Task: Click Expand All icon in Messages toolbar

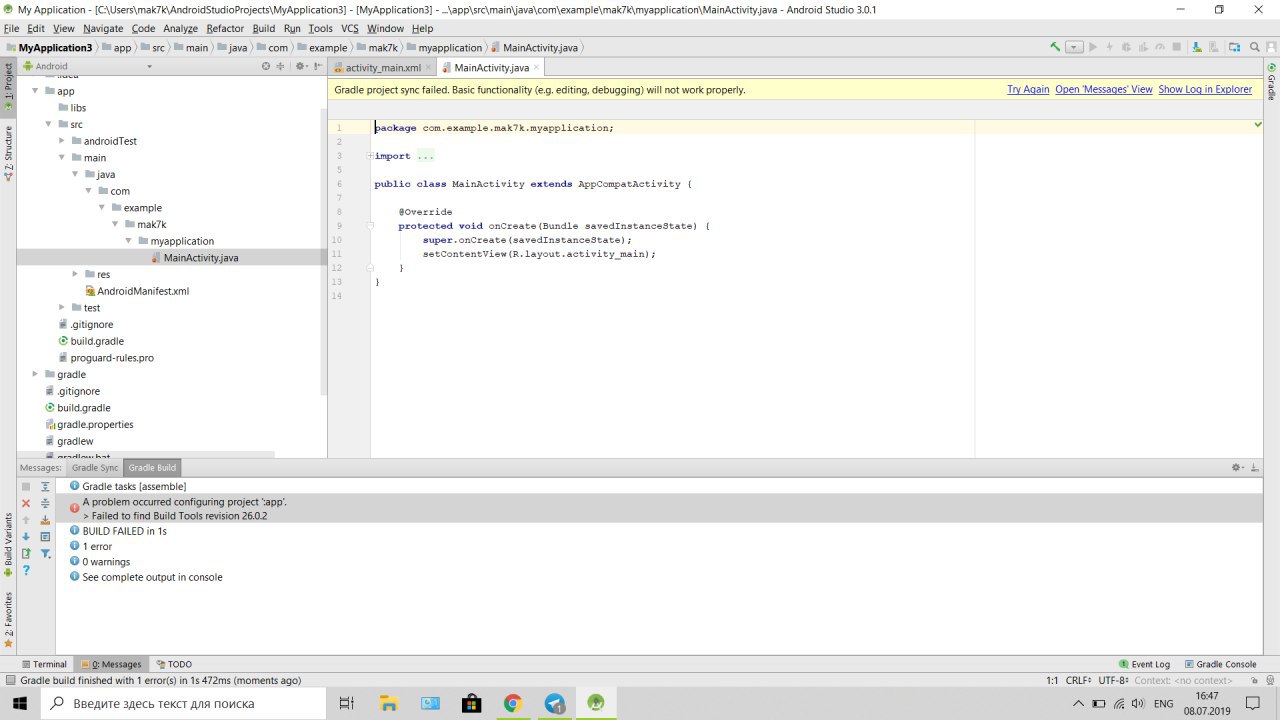Action: pyautogui.click(x=45, y=486)
